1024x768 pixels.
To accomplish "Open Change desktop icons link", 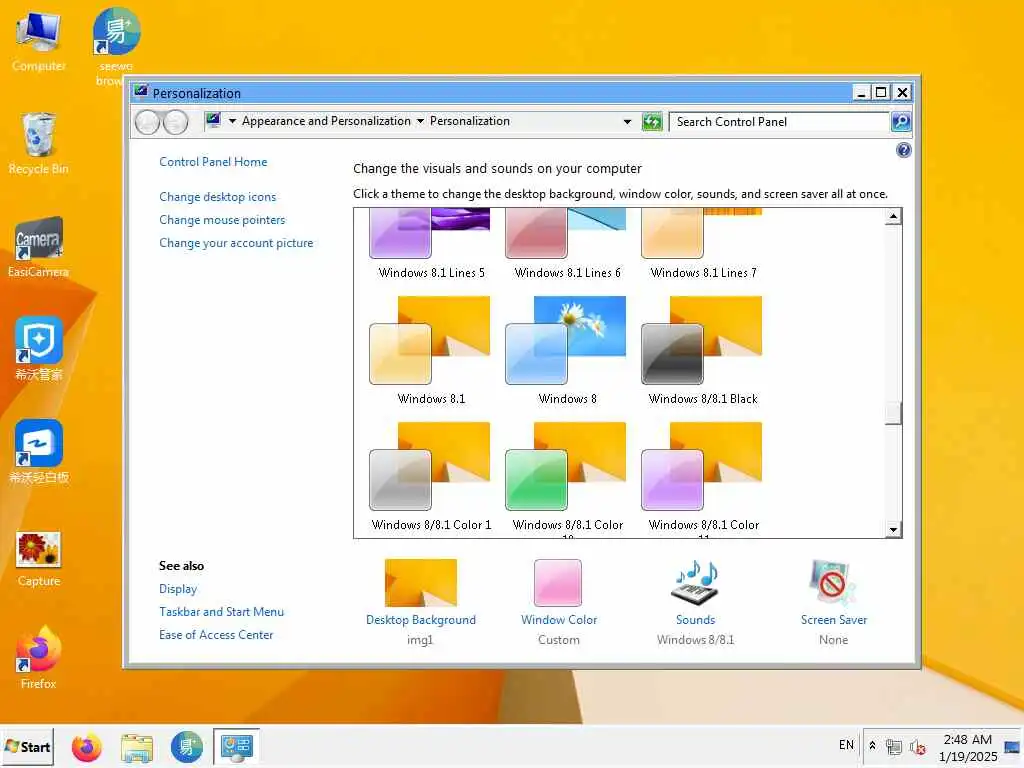I will [x=217, y=197].
